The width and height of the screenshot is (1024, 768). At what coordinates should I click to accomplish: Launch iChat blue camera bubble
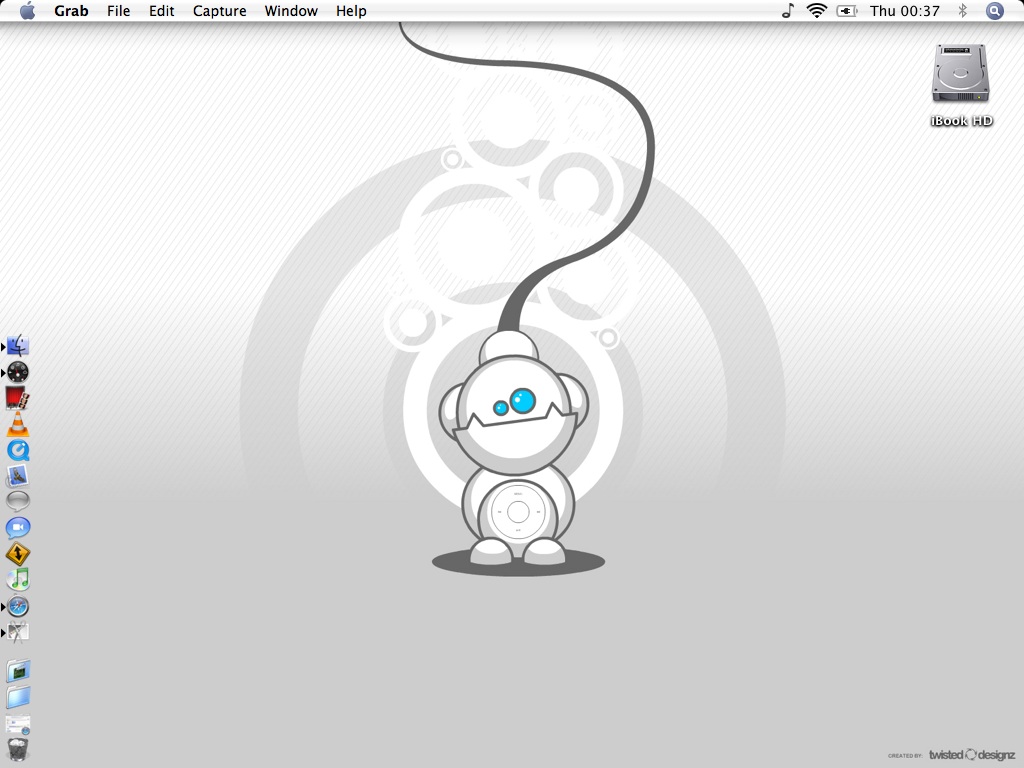(x=18, y=528)
